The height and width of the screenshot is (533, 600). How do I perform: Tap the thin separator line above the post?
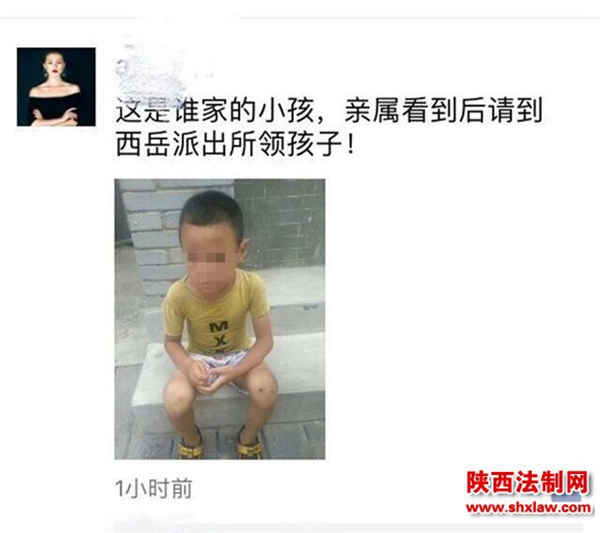pos(300,18)
